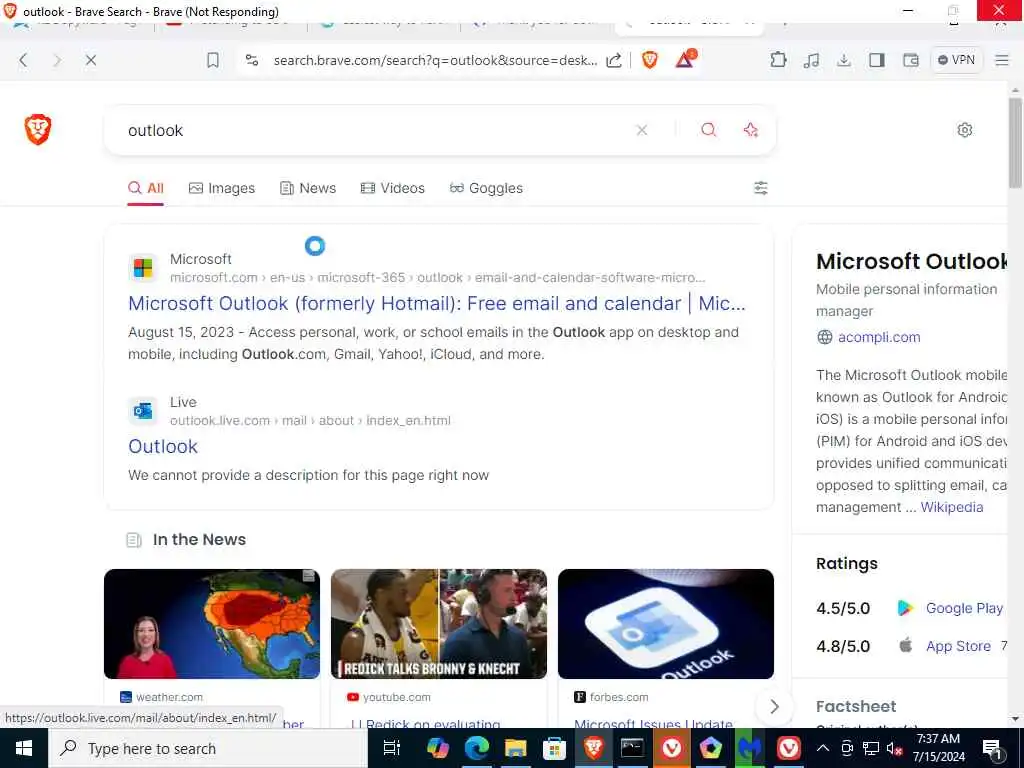Image resolution: width=1024 pixels, height=768 pixels.
Task: Open the Brave hamburger main menu
Action: (1002, 60)
